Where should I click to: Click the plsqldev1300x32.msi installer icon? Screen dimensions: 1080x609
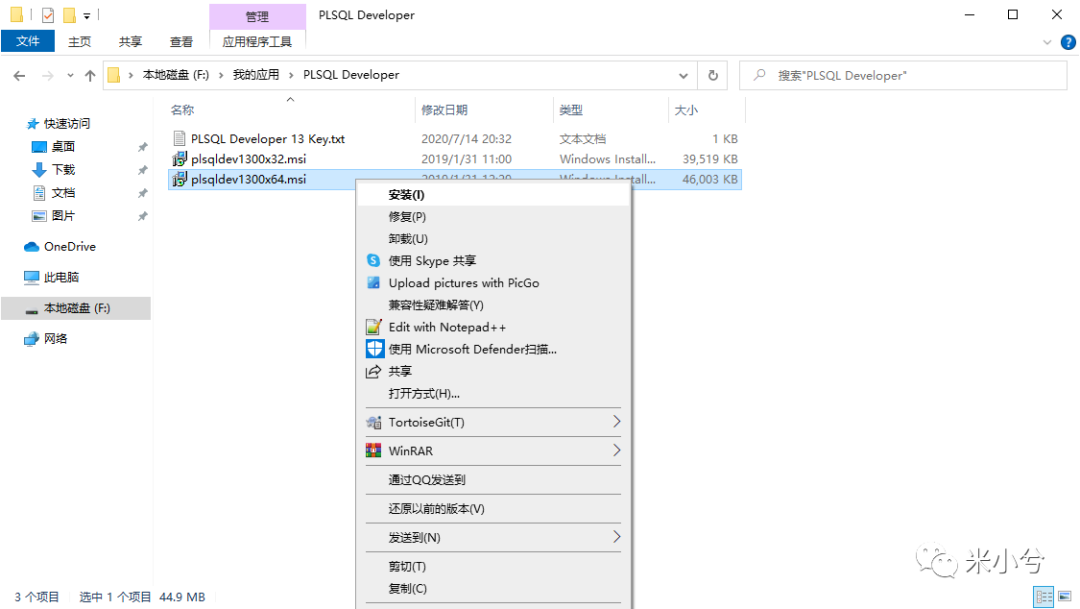click(179, 158)
